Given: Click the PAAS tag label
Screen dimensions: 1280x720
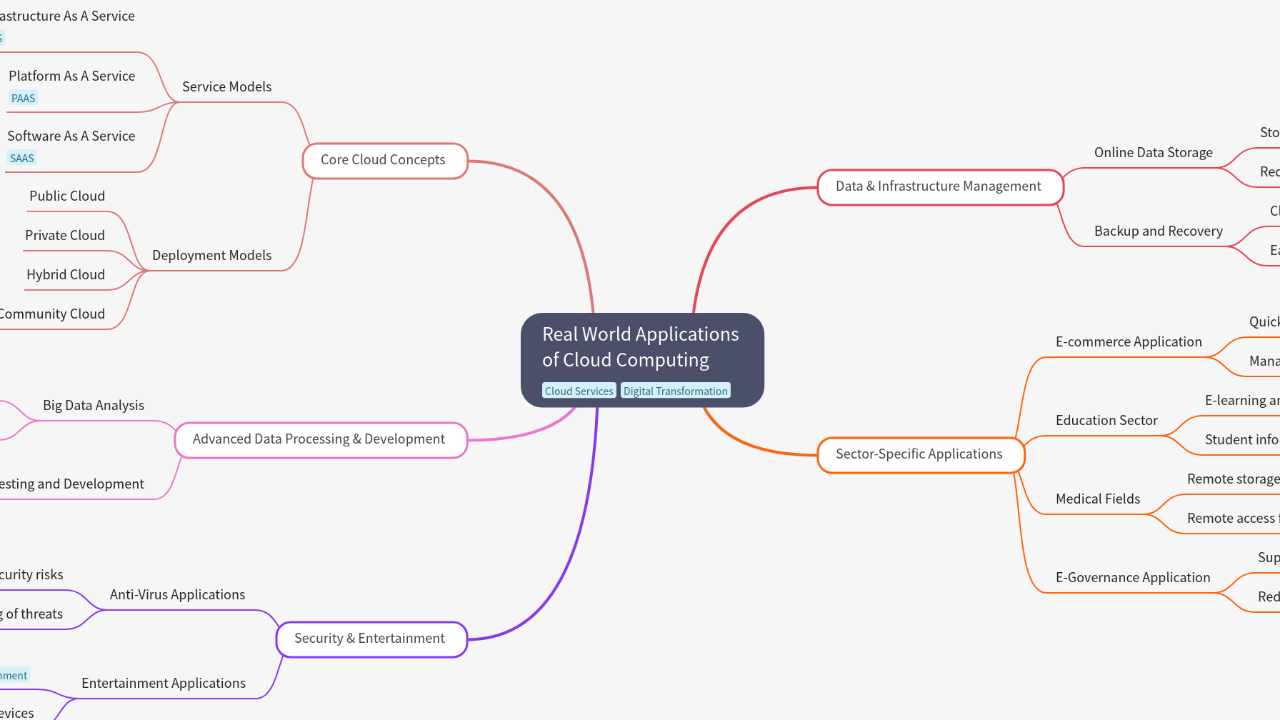Looking at the screenshot, I should [23, 98].
